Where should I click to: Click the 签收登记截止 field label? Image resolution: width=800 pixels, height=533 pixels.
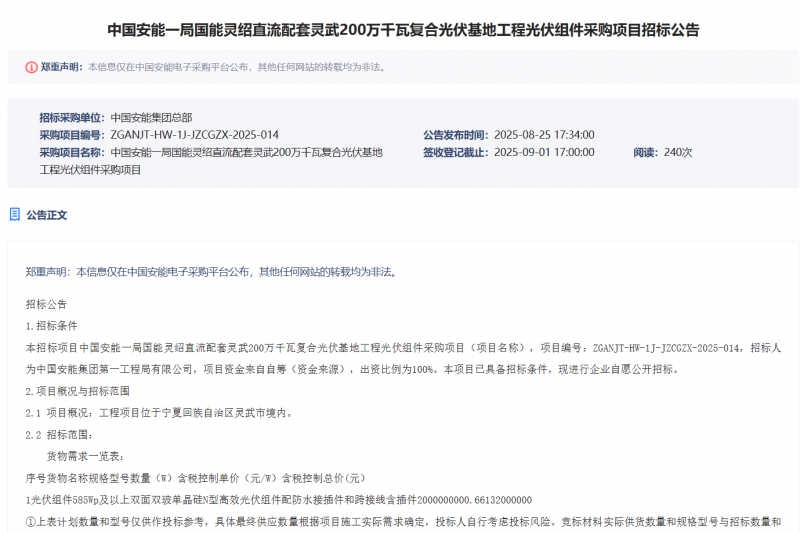[x=454, y=152]
